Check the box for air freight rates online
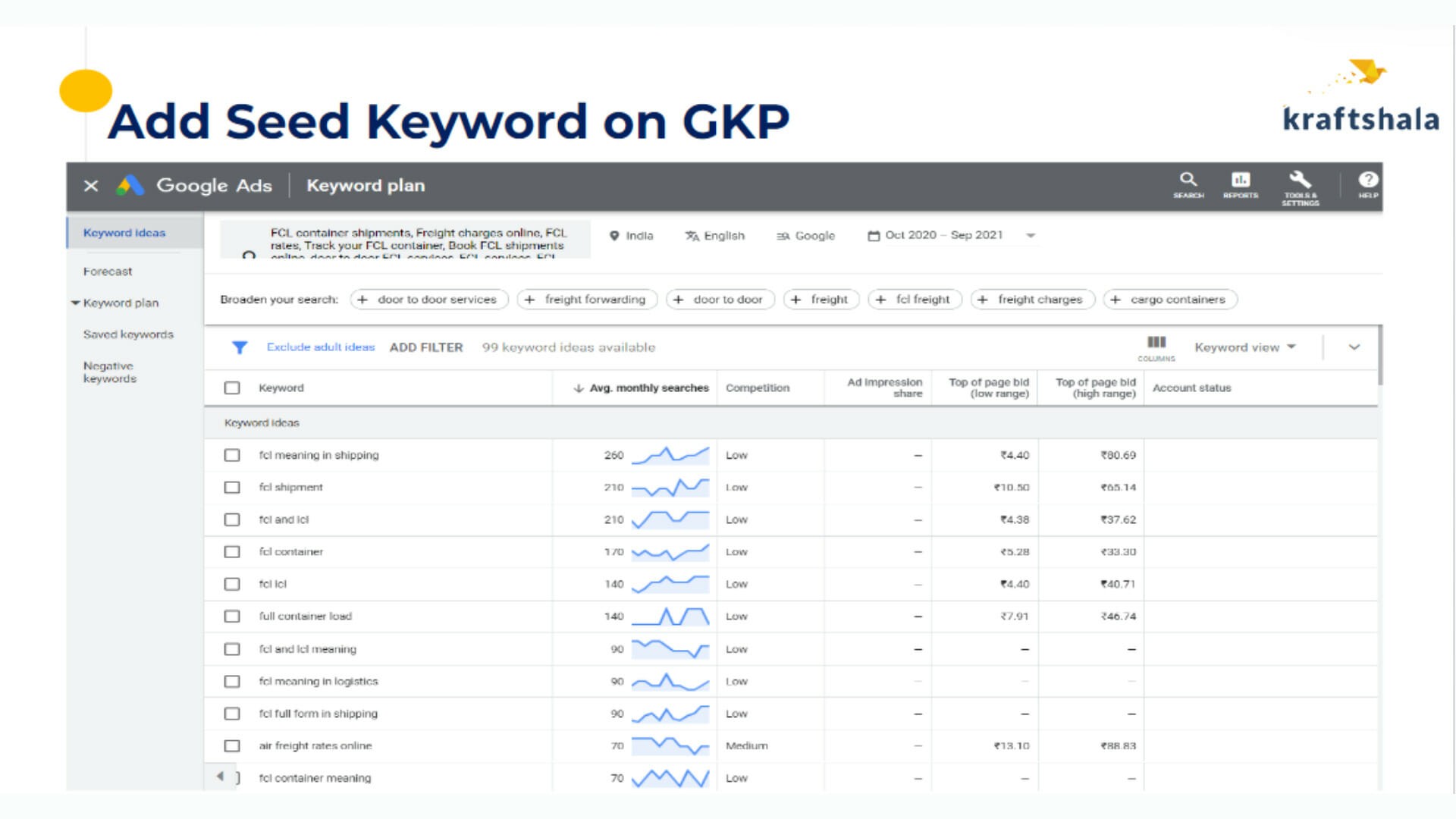1456x819 pixels. pos(232,746)
